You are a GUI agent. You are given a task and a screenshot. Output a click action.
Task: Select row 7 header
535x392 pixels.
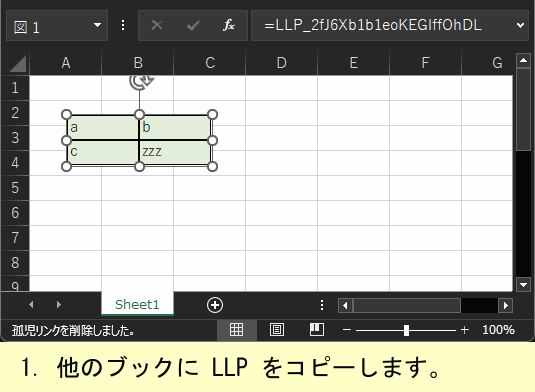pos(15,238)
